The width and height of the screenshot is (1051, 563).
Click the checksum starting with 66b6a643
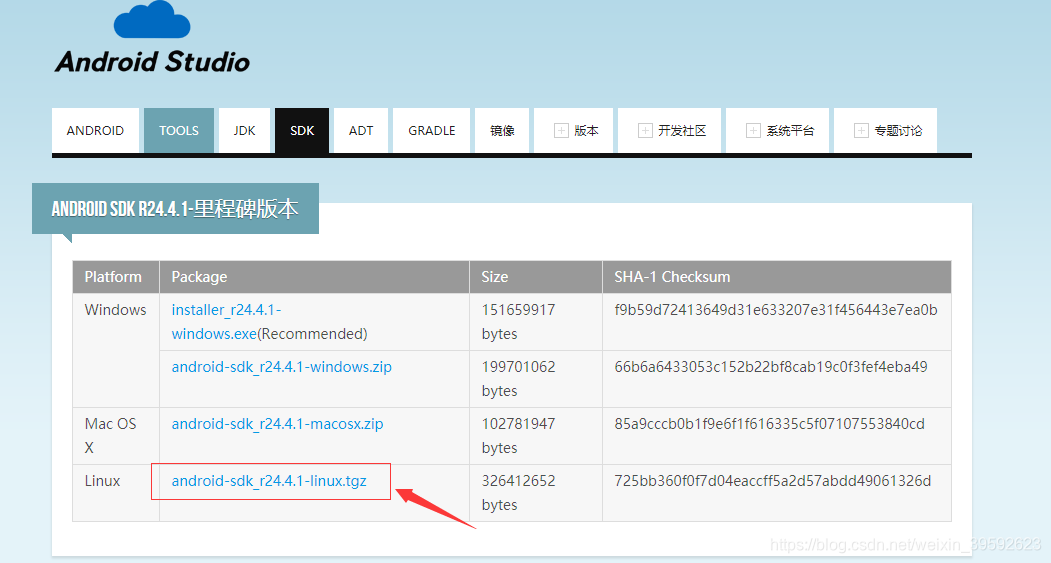pyautogui.click(x=771, y=367)
